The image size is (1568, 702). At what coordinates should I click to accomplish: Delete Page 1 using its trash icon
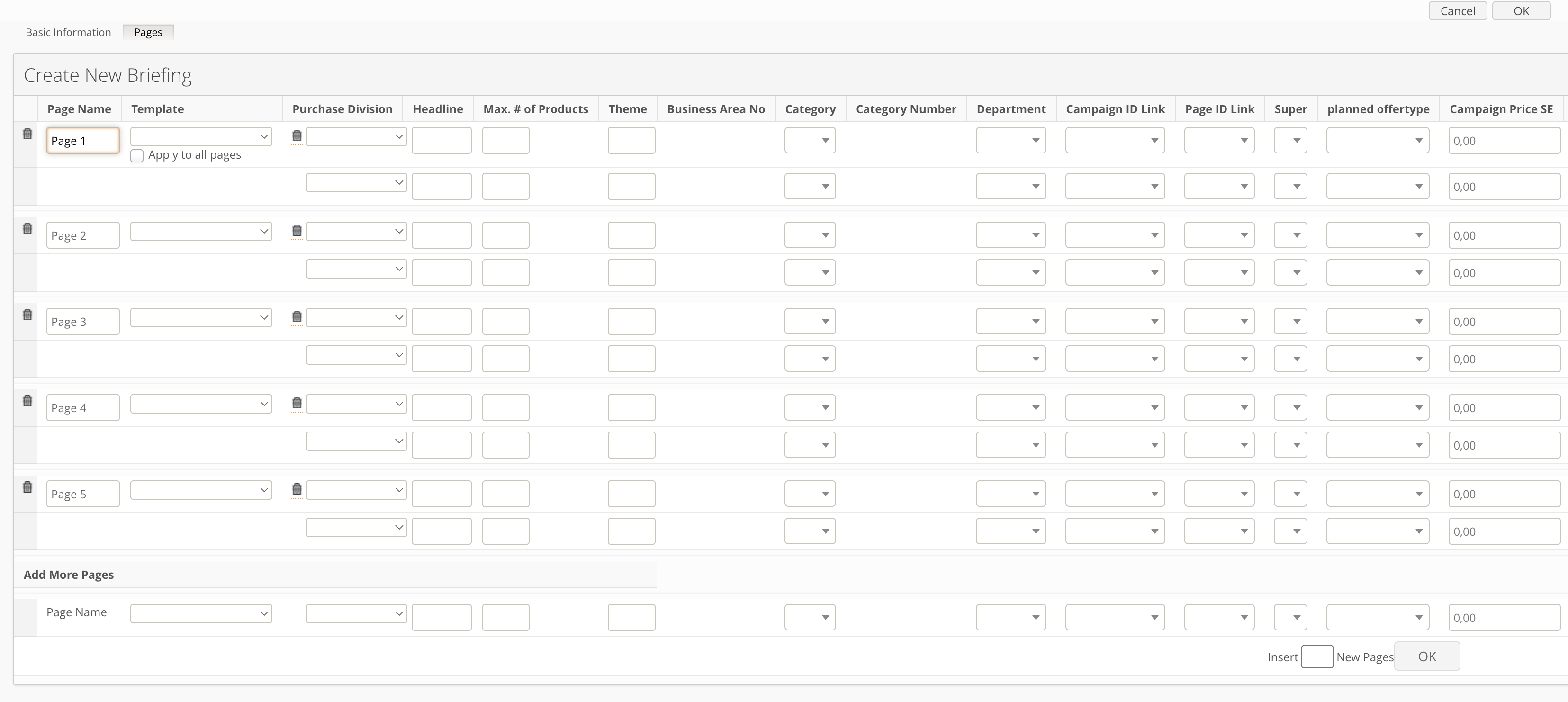(x=27, y=134)
